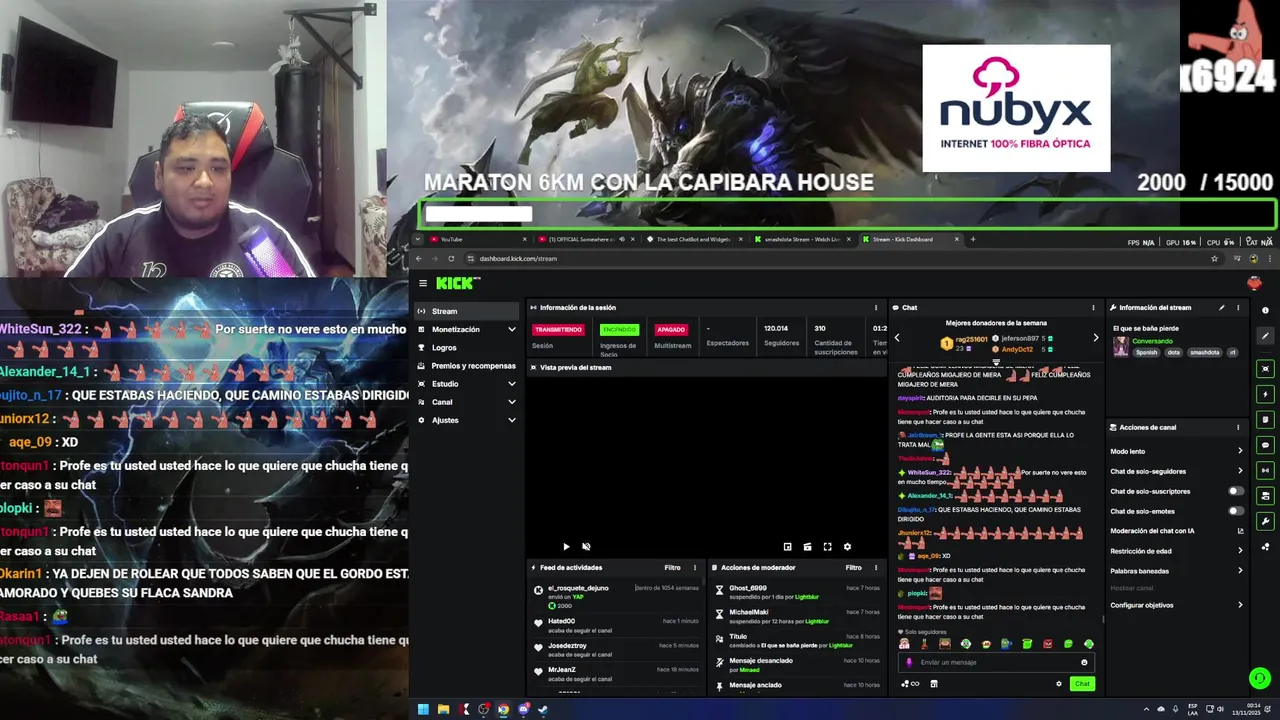Open the green support chat bubble
The image size is (1280, 720).
point(1259,679)
